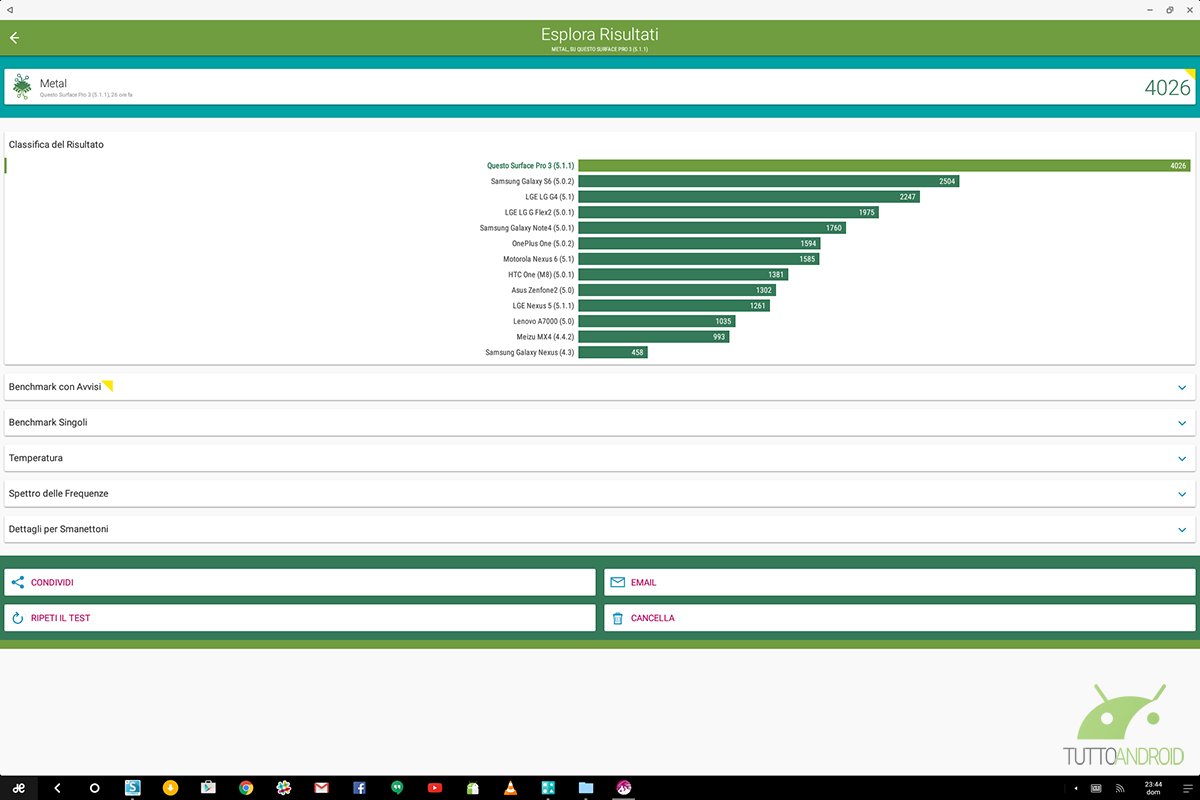Select the Metal result card title

click(53, 83)
